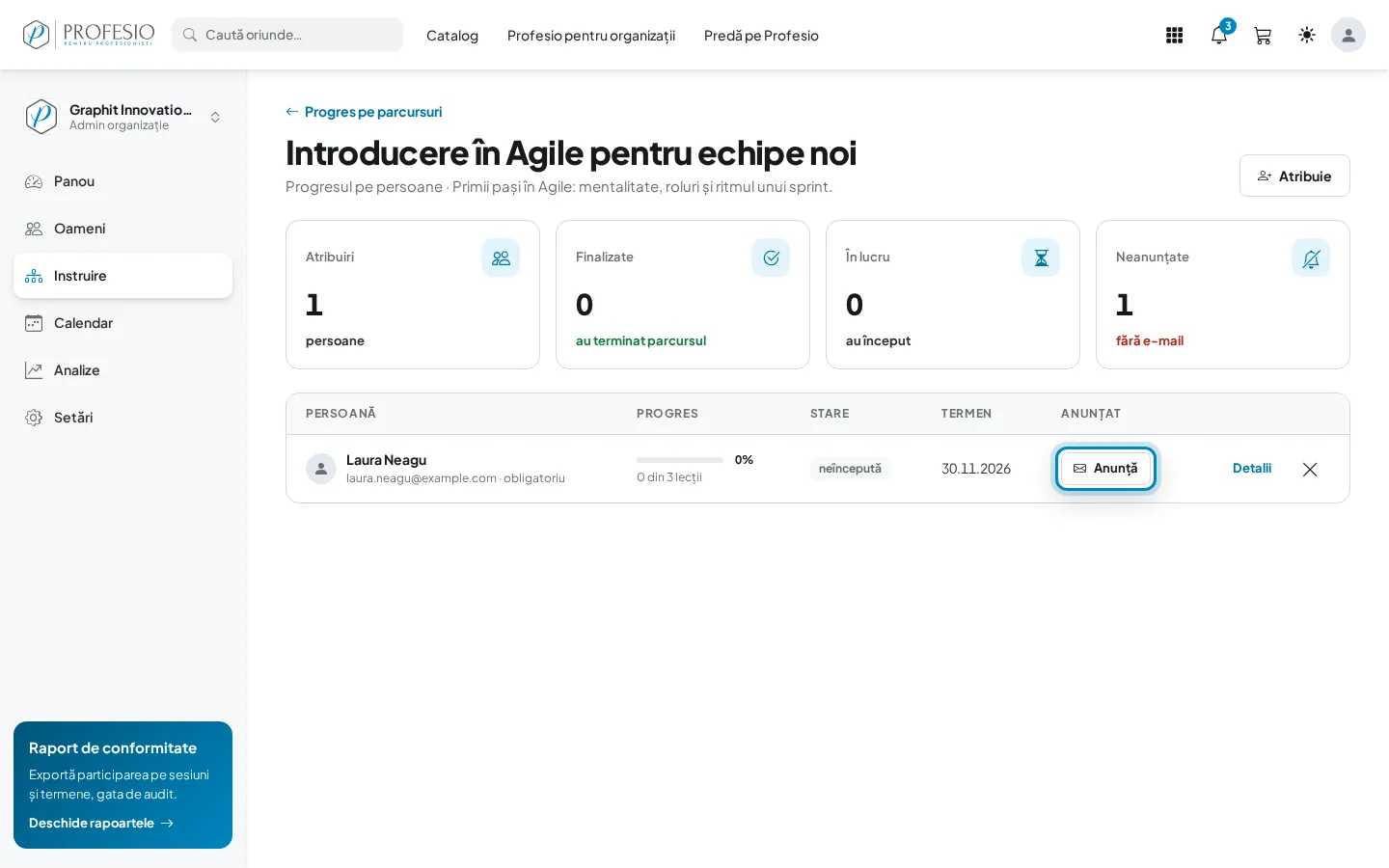The height and width of the screenshot is (868, 1389).
Task: Click the PERSOANĂ column header
Action: (340, 414)
